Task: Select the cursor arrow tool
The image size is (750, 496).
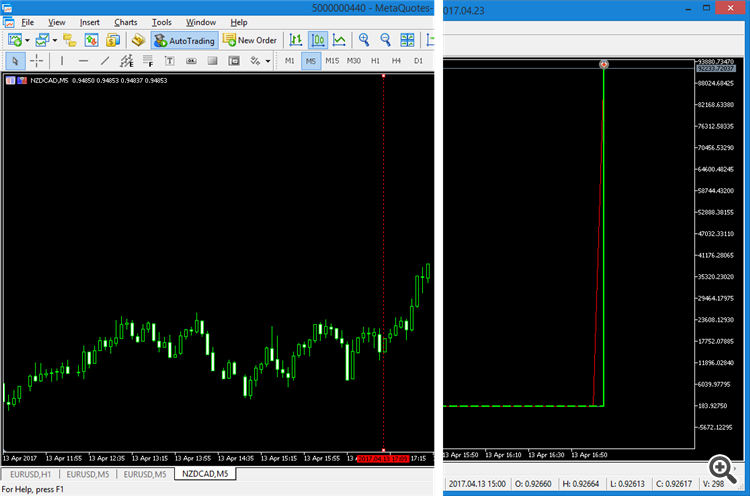Action: [15, 61]
